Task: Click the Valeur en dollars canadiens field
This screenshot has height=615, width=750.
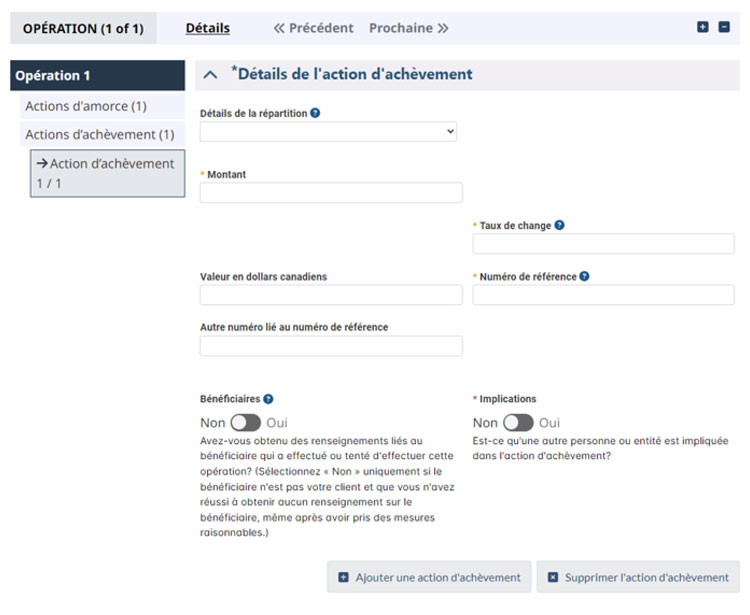Action: pyautogui.click(x=331, y=295)
